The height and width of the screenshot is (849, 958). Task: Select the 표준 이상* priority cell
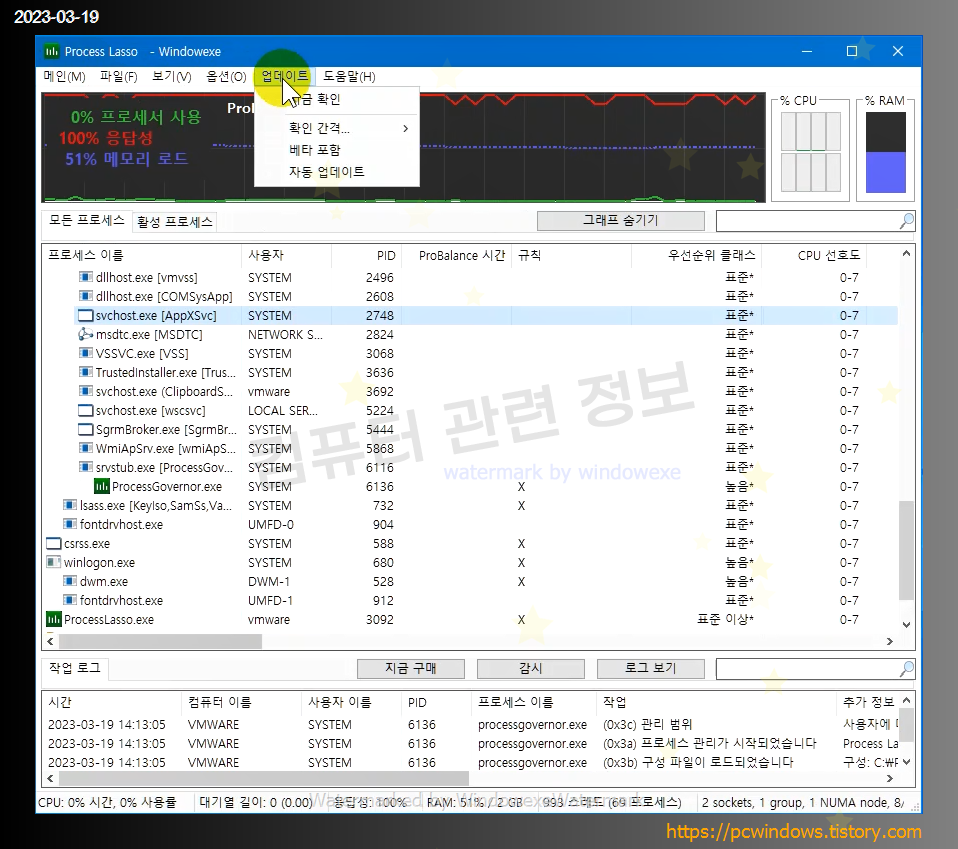[725, 619]
